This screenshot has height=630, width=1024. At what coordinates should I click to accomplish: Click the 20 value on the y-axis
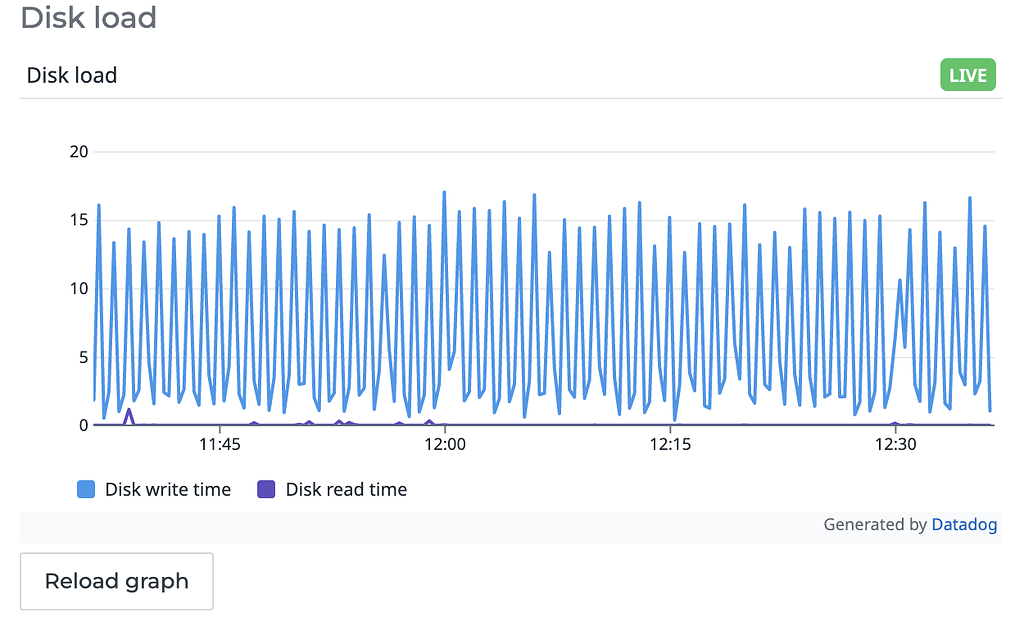[80, 152]
